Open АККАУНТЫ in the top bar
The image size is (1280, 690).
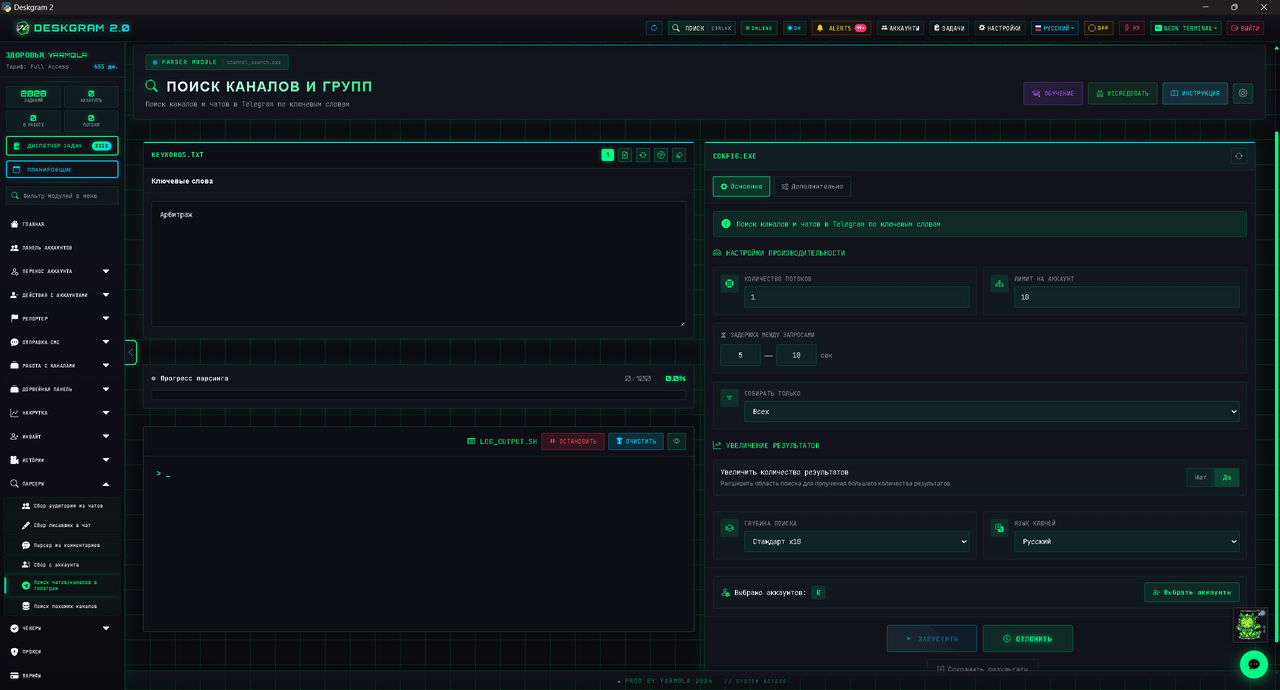tap(900, 28)
